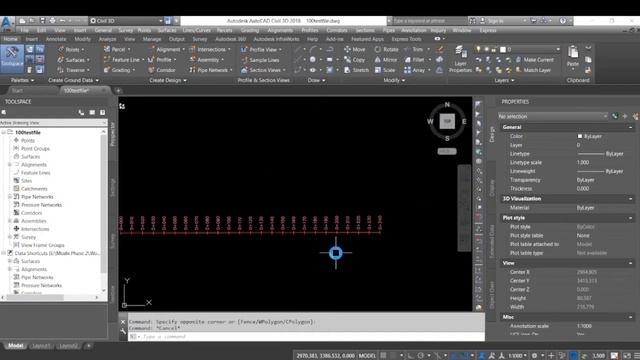Click Make Current layer tool
The height and width of the screenshot is (360, 640).
click(x=534, y=60)
